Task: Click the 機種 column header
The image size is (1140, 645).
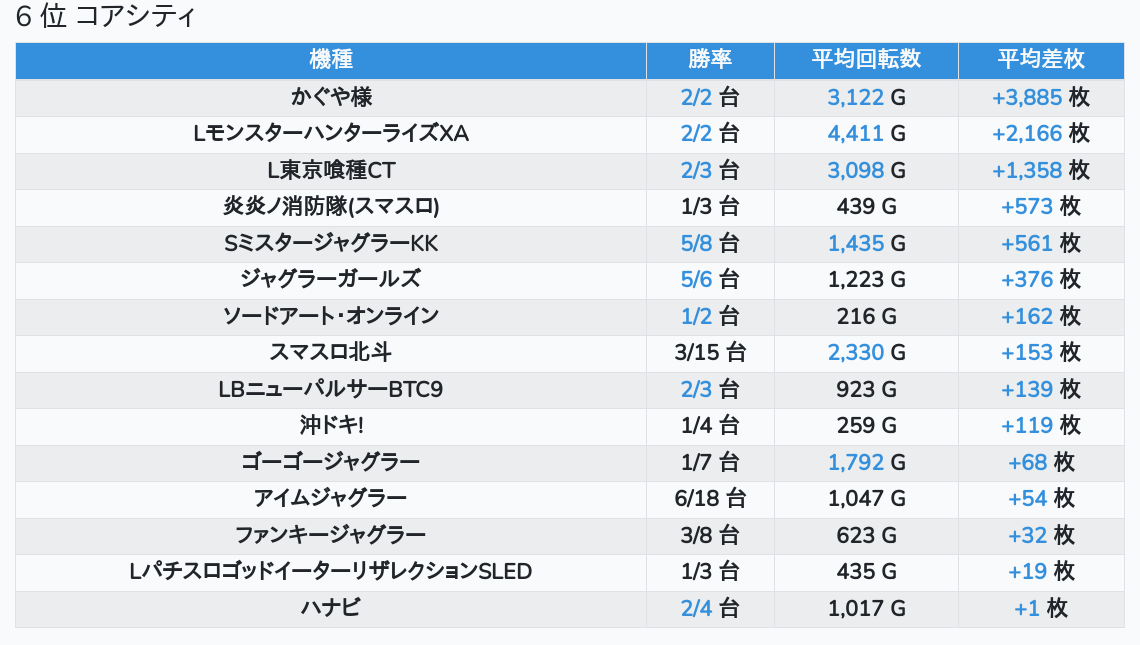Action: [x=331, y=59]
